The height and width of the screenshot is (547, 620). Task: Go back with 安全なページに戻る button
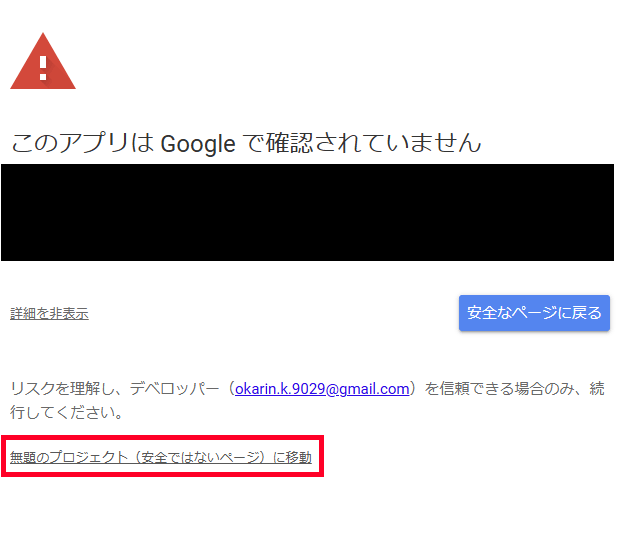pos(534,313)
